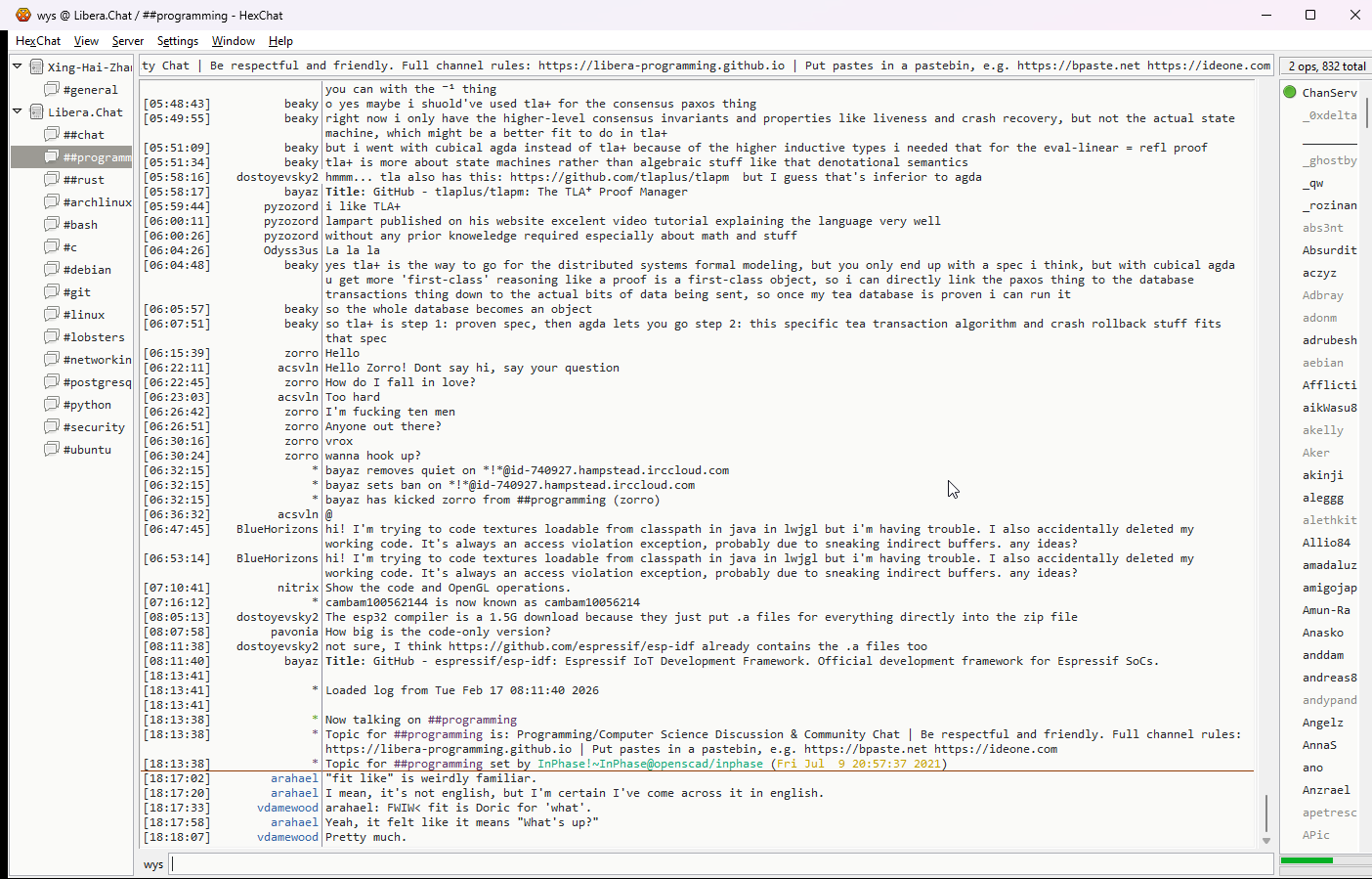Open the Settings menu
Viewport: 1372px width, 879px height.
(x=177, y=41)
